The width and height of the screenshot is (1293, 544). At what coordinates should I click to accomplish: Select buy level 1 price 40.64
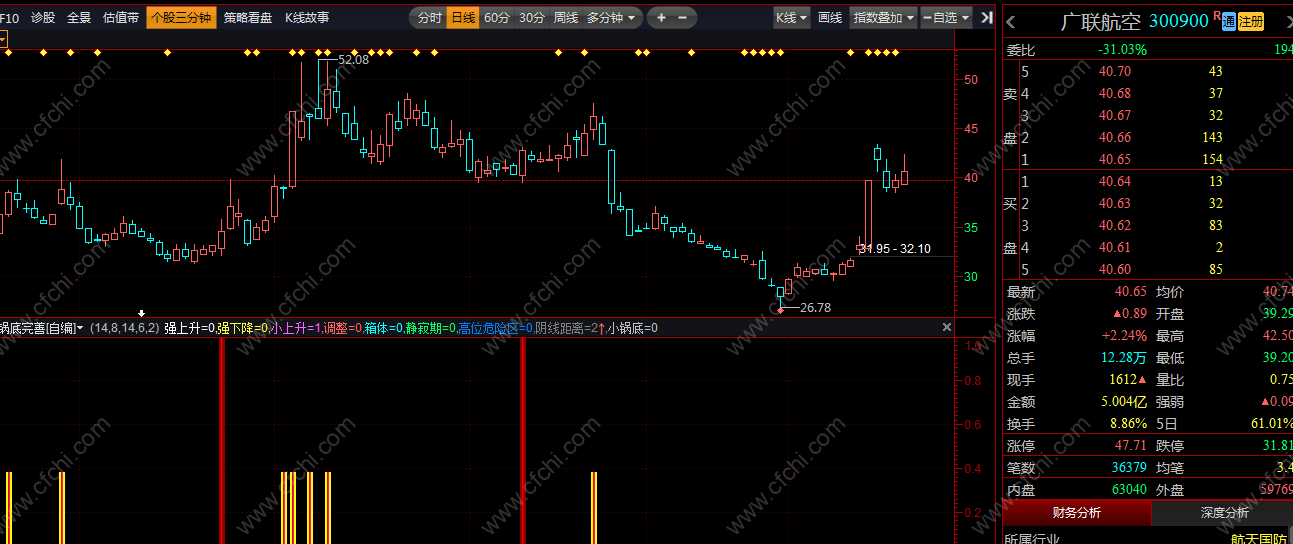pyautogui.click(x=1115, y=181)
